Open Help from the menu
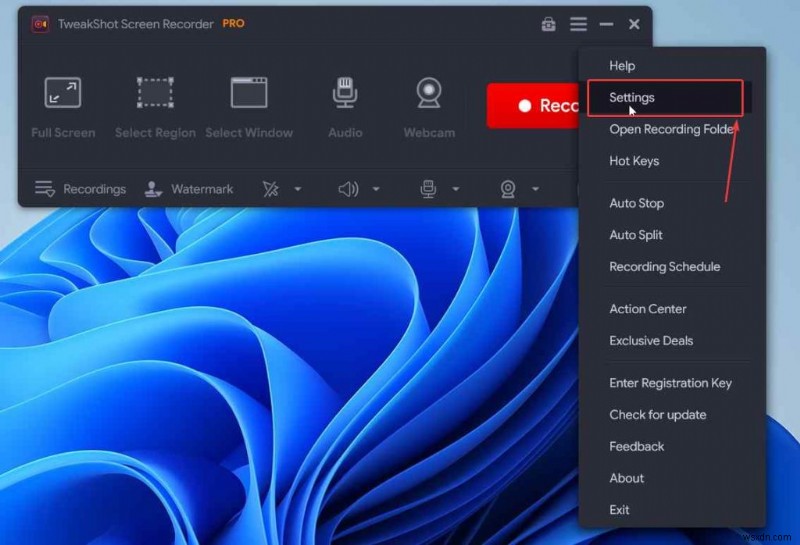This screenshot has height=545, width=800. pos(622,66)
